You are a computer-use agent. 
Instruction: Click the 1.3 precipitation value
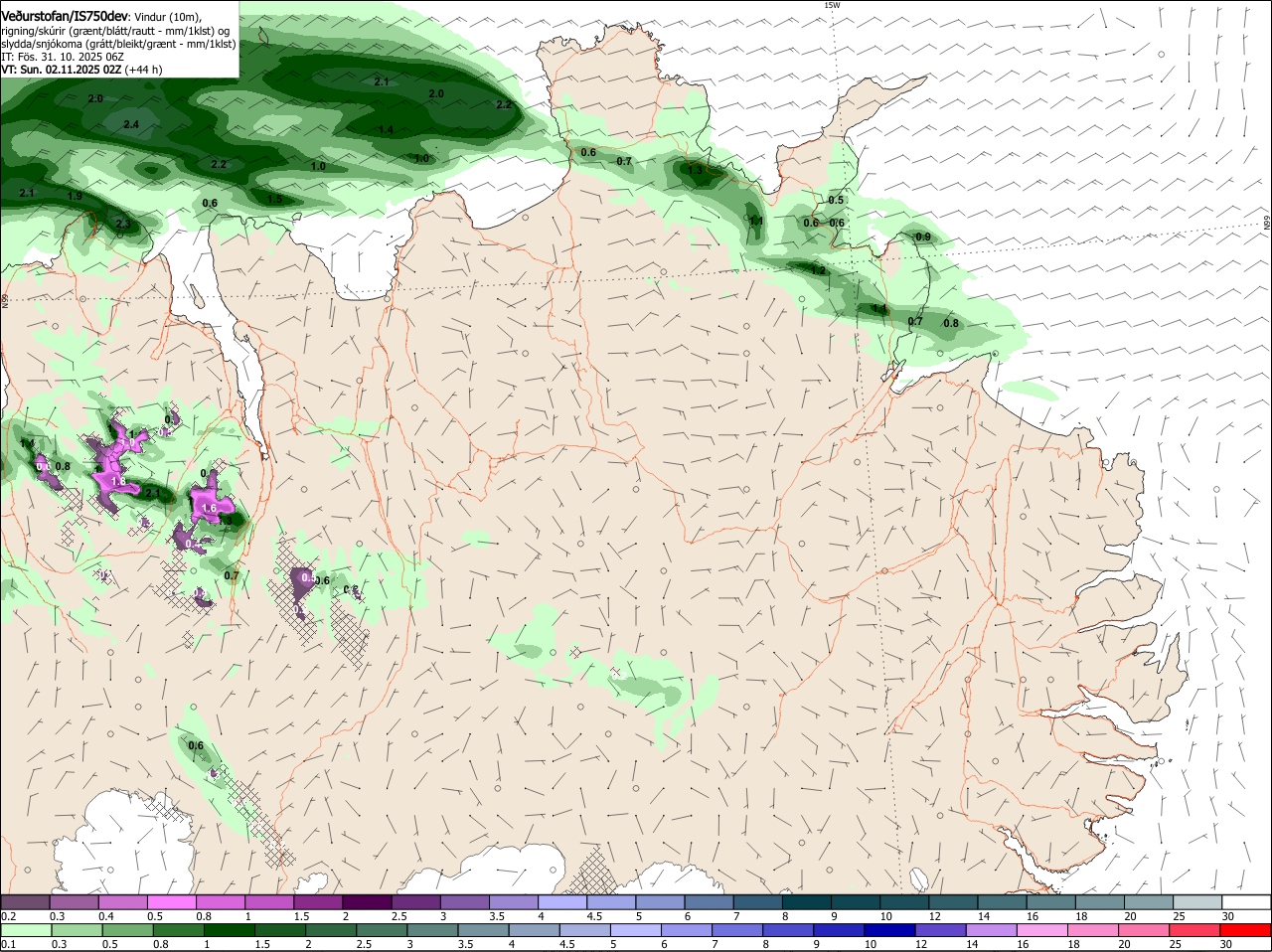(x=696, y=171)
